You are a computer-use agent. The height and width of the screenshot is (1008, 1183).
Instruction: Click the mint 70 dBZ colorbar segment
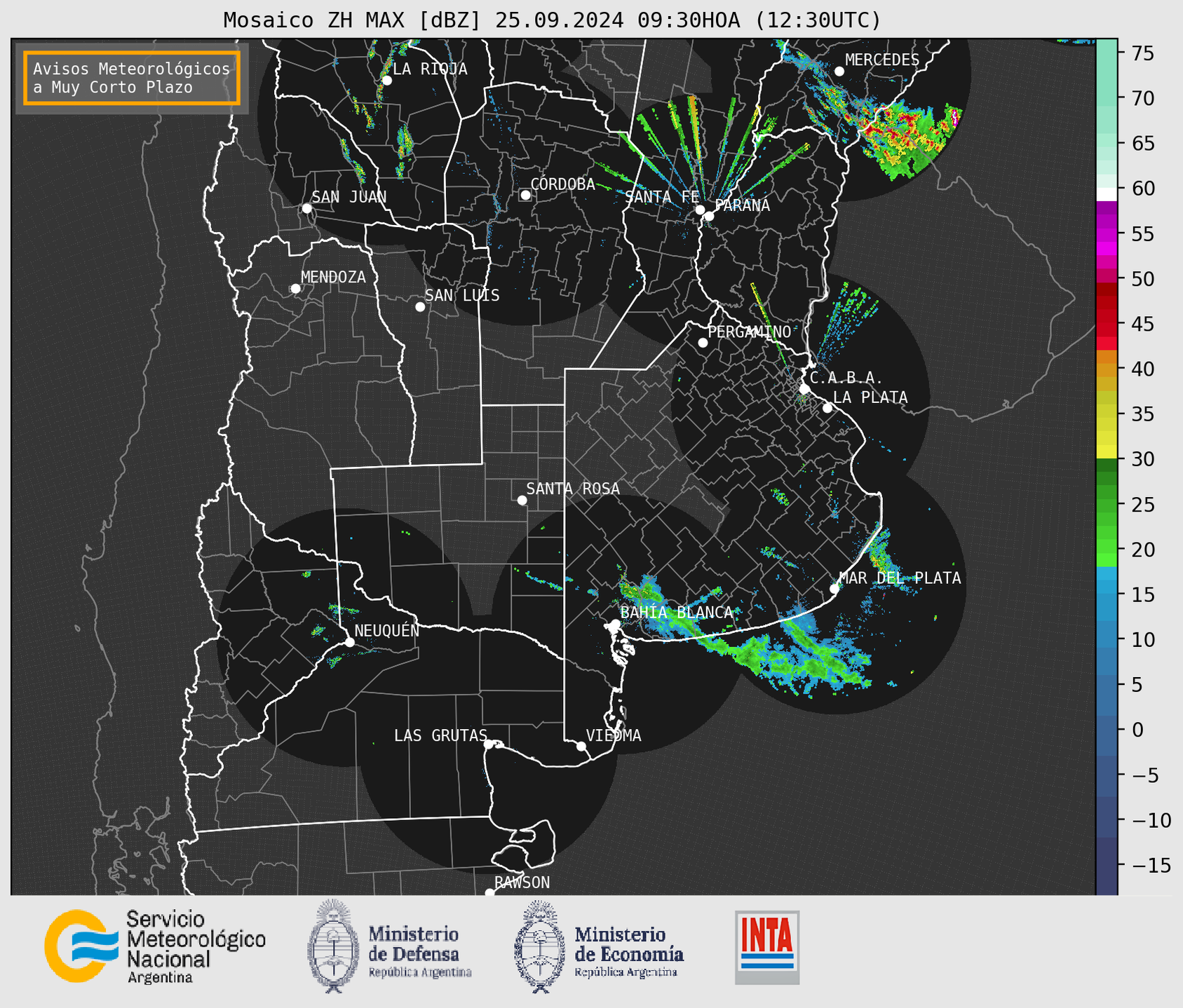1107,98
